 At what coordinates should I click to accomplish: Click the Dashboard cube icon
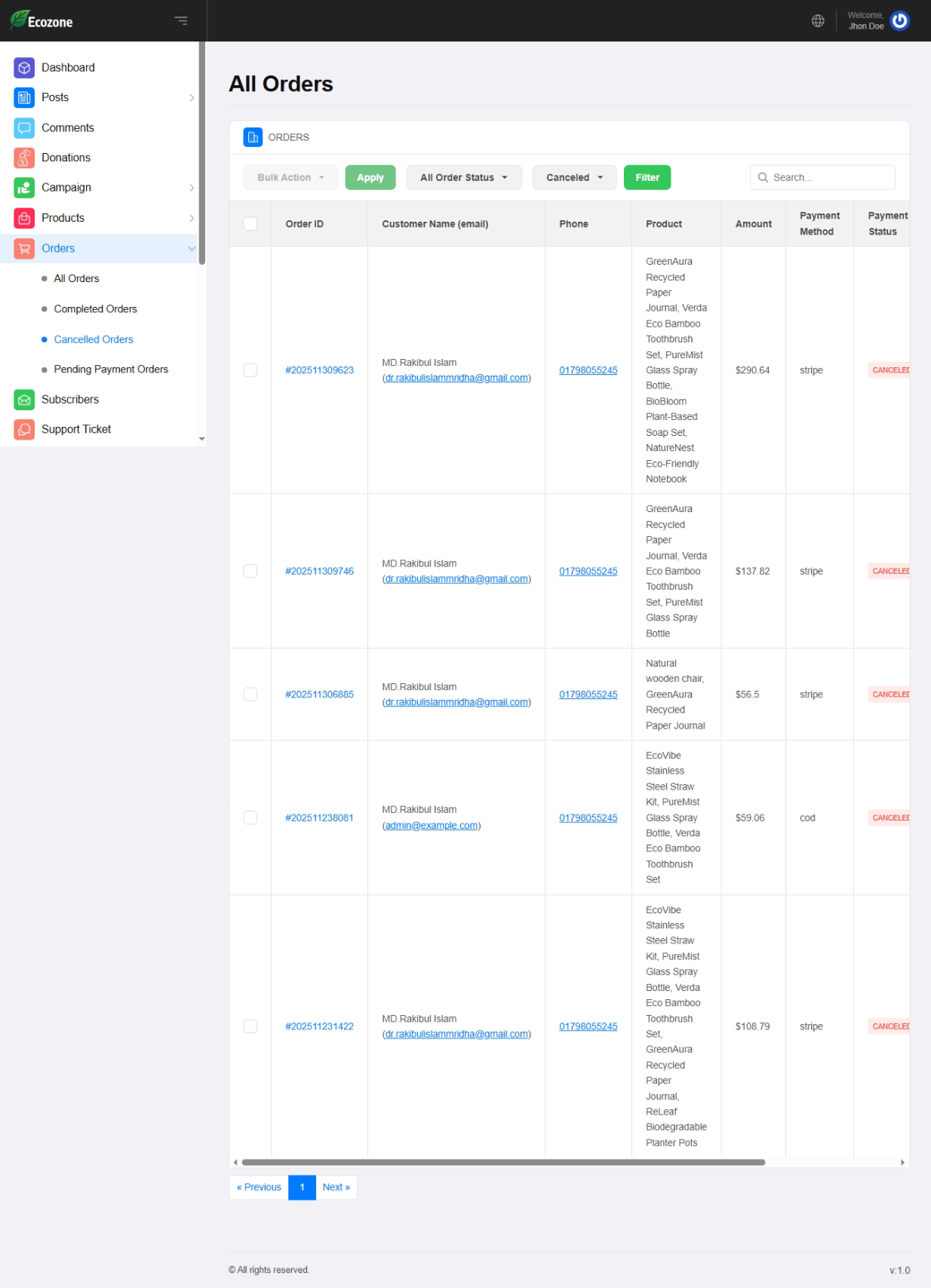click(x=24, y=68)
